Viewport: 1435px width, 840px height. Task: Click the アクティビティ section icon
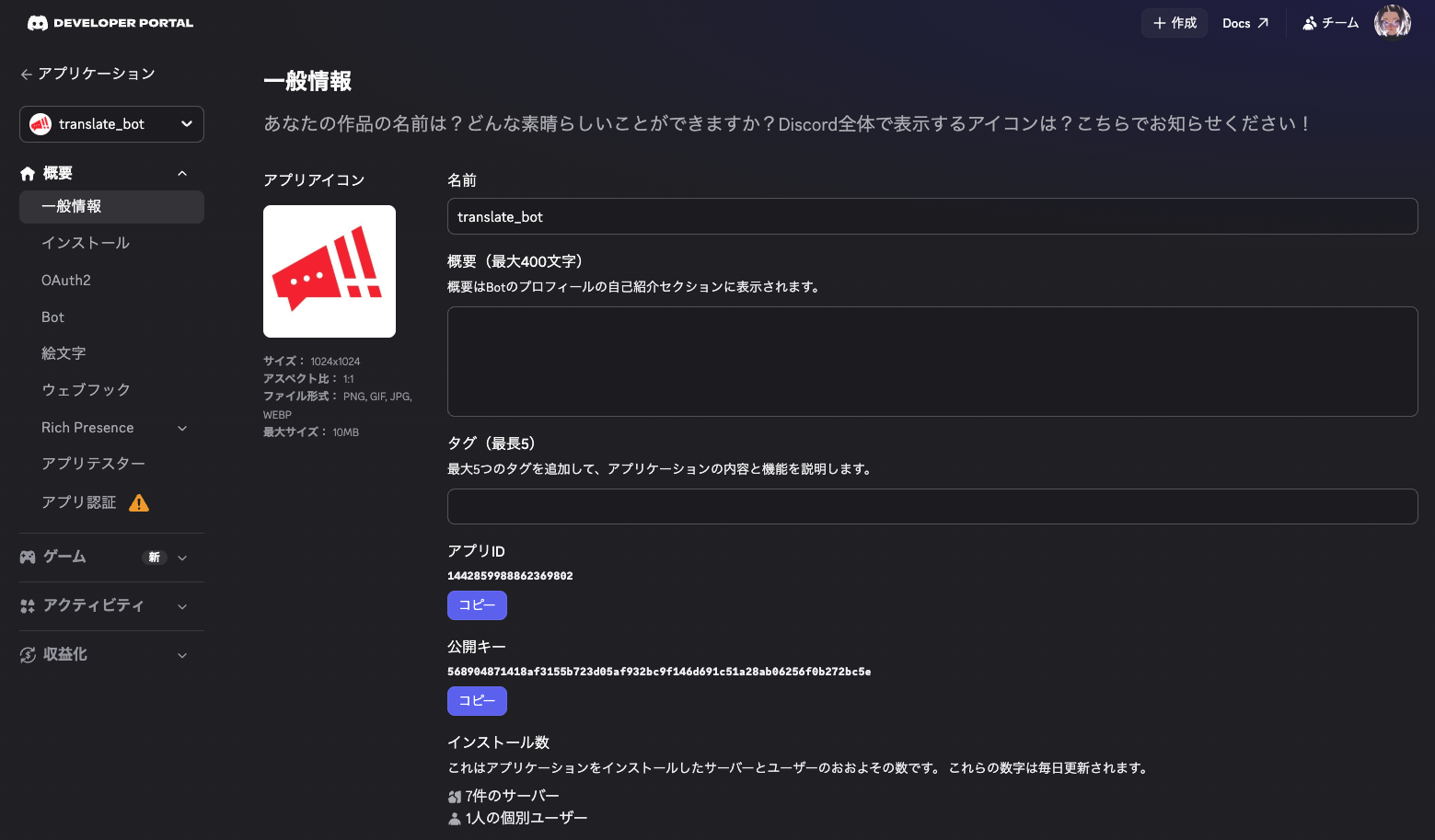pos(28,605)
